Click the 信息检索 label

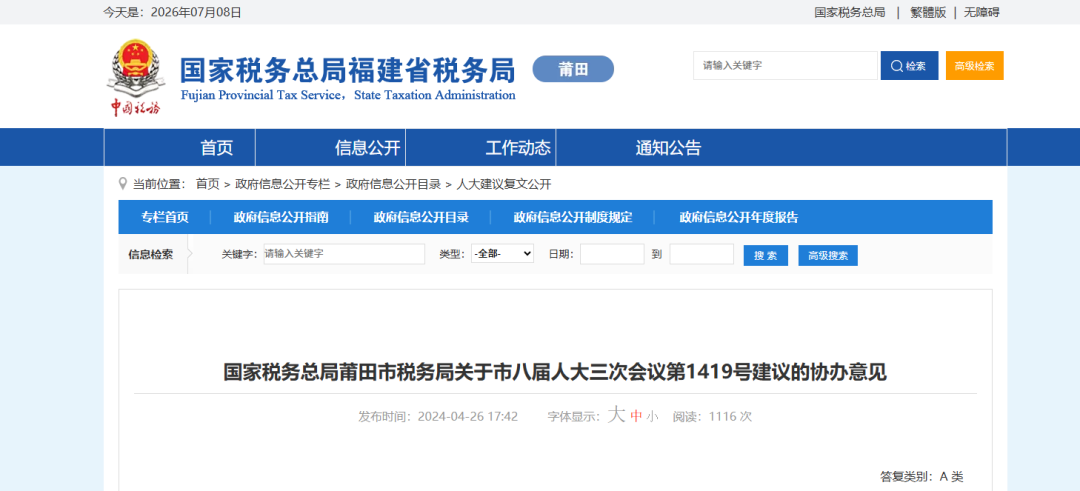point(151,255)
